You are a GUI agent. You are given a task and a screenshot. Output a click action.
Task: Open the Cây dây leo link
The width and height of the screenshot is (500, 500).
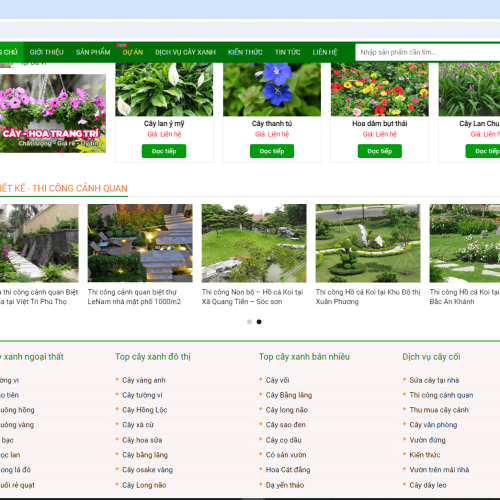(x=428, y=485)
